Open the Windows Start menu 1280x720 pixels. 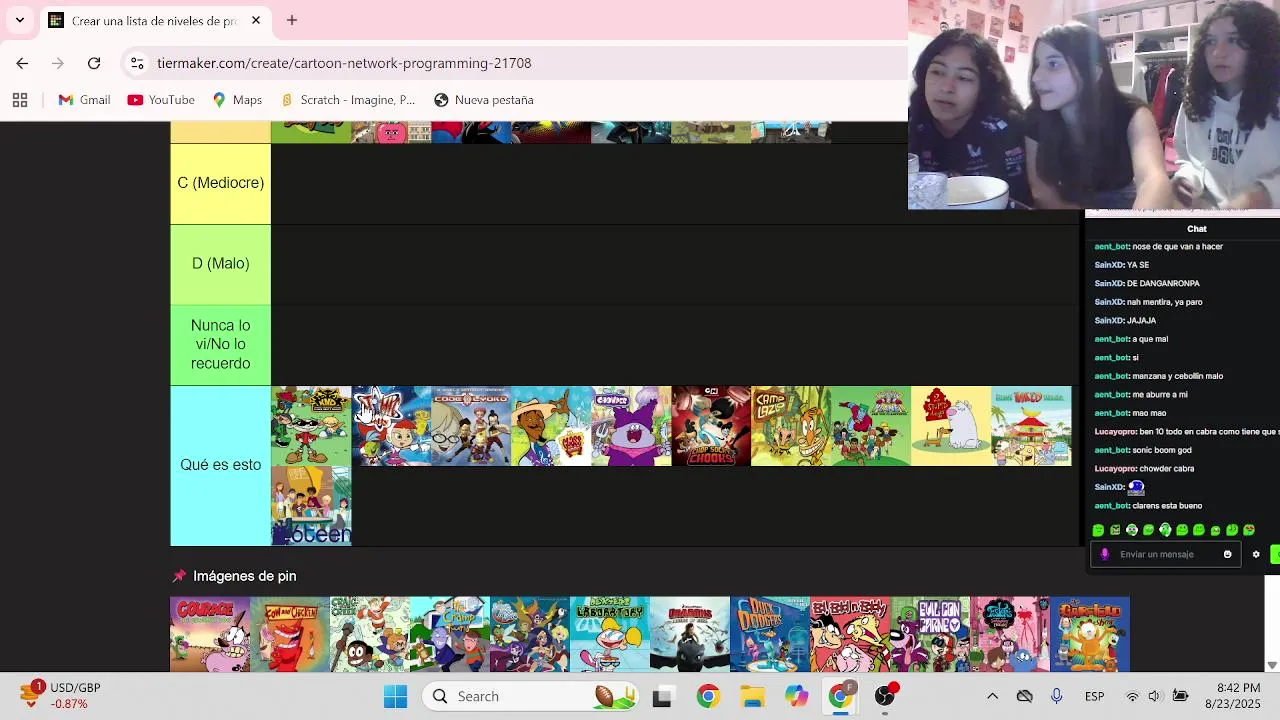395,696
